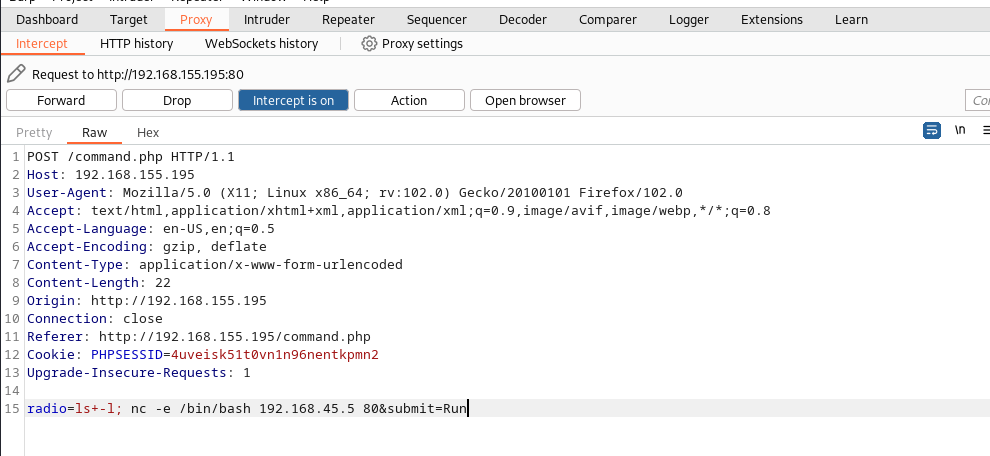Screen dimensions: 990x456
Task: Click the User-Agent header line
Action: click(355, 193)
